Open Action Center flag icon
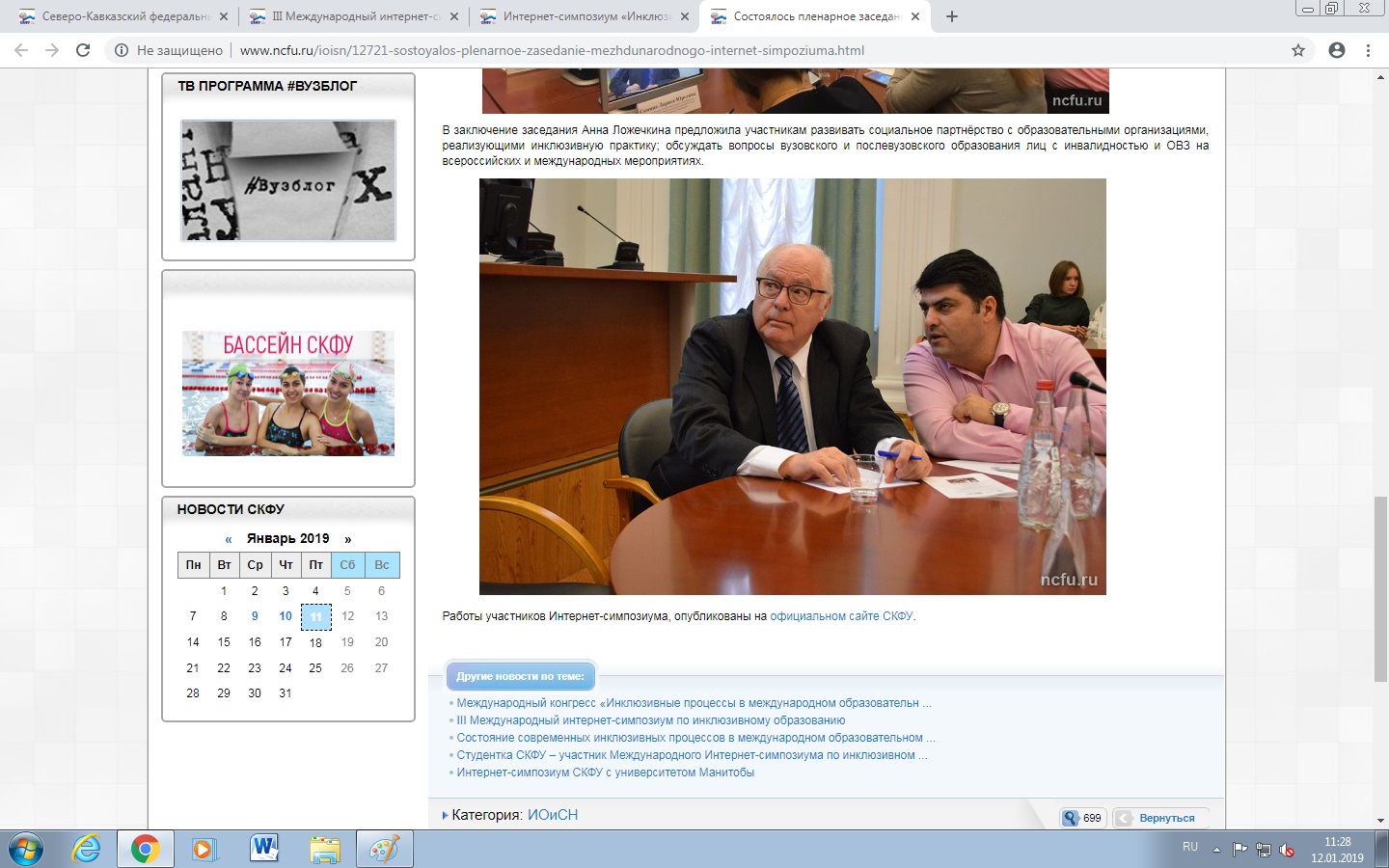Viewport: 1389px width, 868px height. click(1240, 850)
